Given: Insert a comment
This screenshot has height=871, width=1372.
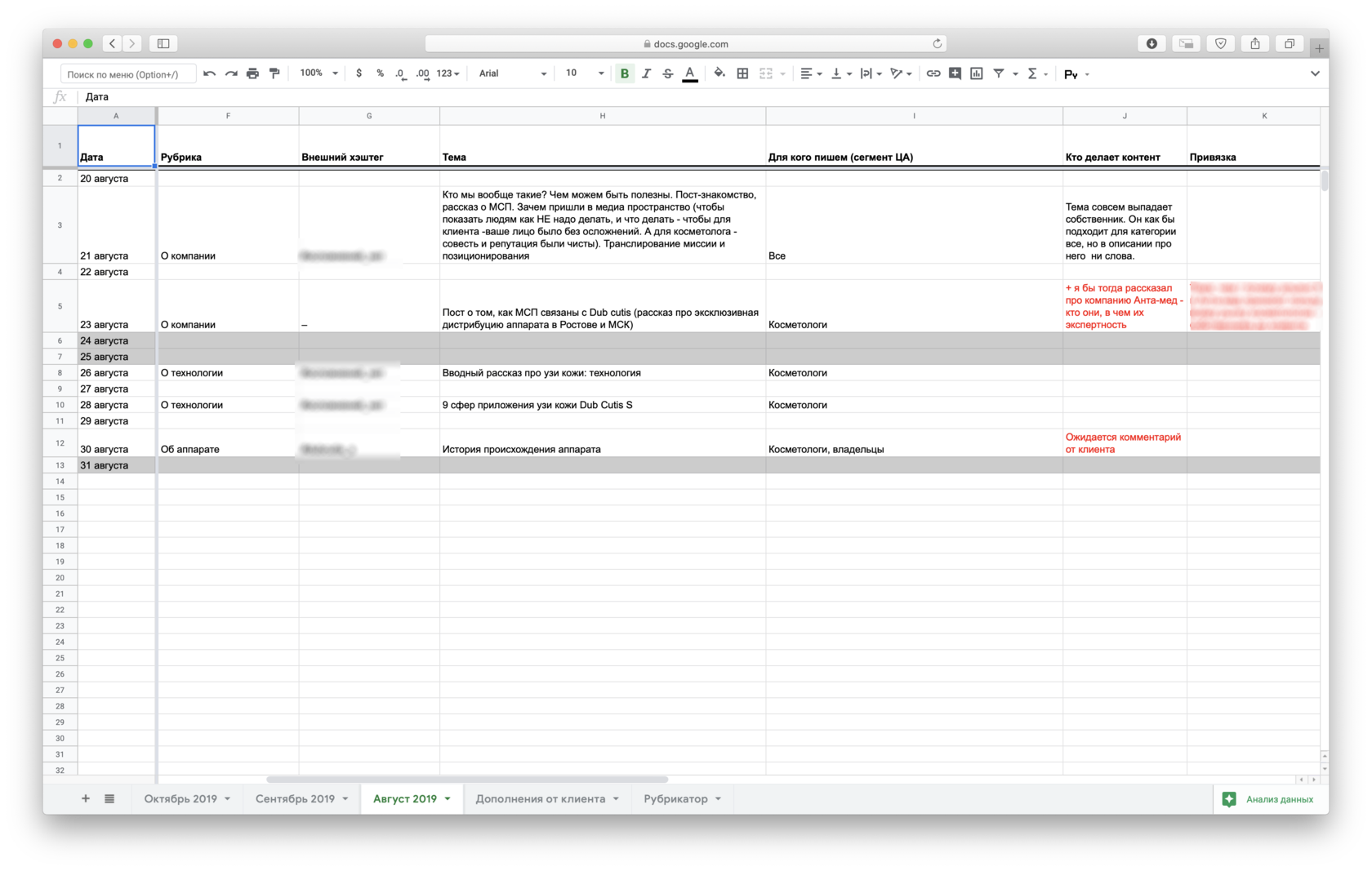Looking at the screenshot, I should [x=955, y=73].
